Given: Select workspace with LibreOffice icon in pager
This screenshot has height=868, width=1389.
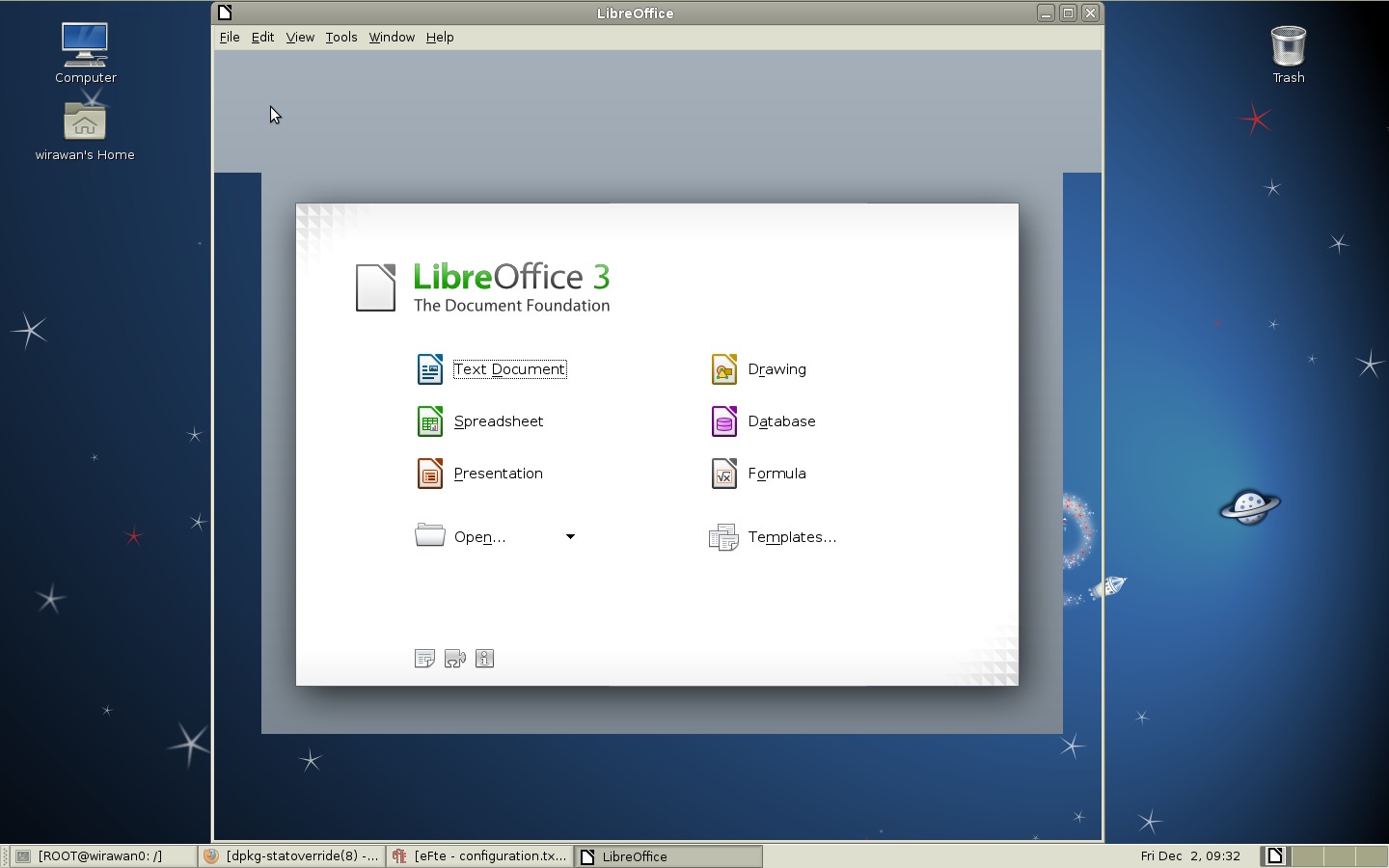Looking at the screenshot, I should (x=1275, y=856).
